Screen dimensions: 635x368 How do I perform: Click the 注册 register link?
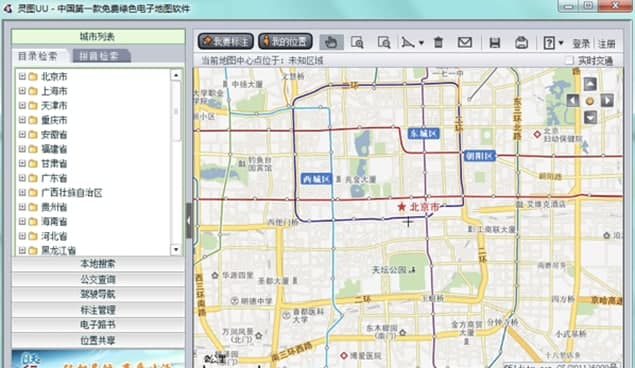point(607,43)
